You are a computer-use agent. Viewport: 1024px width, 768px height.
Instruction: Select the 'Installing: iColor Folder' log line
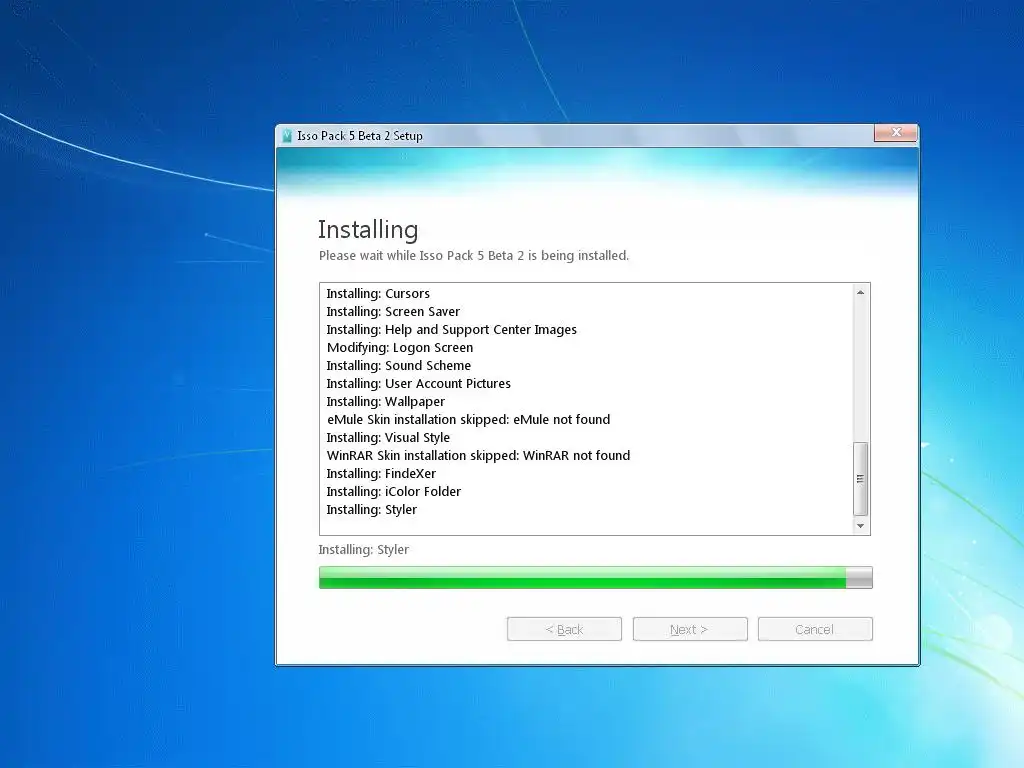(x=393, y=491)
